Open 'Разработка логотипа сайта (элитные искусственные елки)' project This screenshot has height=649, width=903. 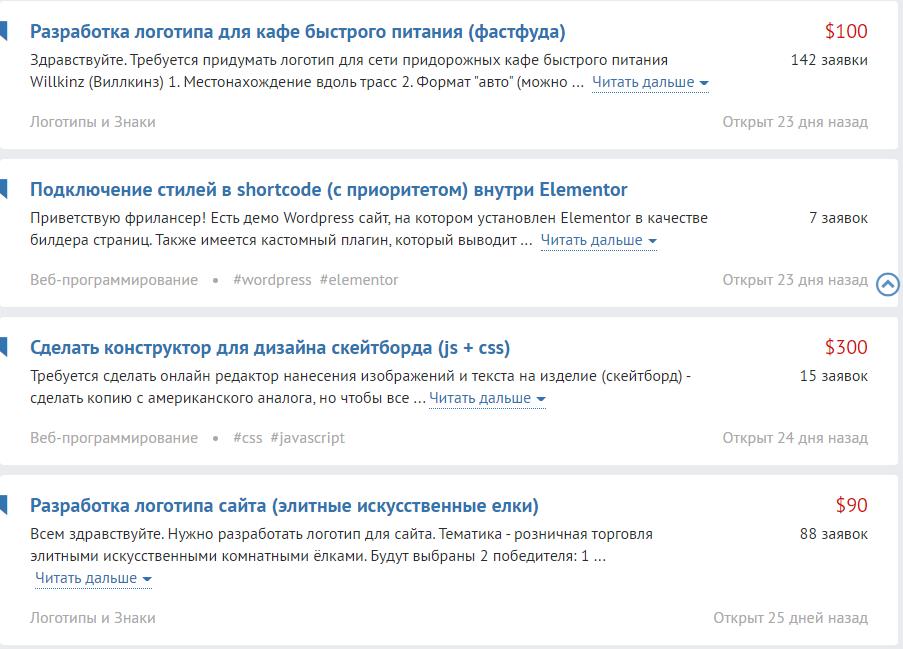(x=284, y=506)
